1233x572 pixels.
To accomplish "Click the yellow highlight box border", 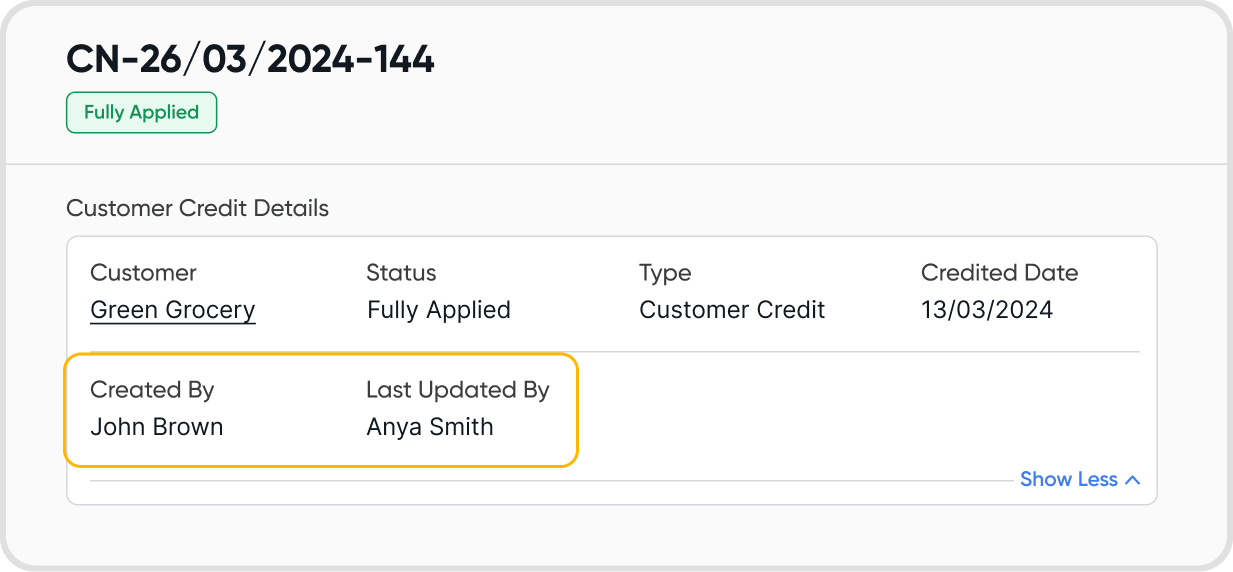I will 578,410.
